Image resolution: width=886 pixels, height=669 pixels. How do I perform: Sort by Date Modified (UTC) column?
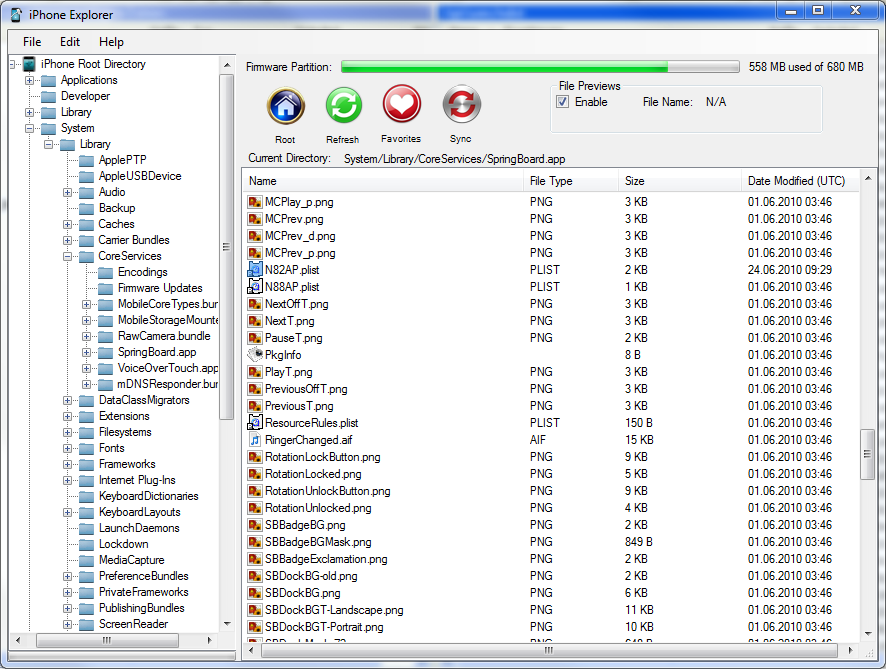(x=800, y=181)
